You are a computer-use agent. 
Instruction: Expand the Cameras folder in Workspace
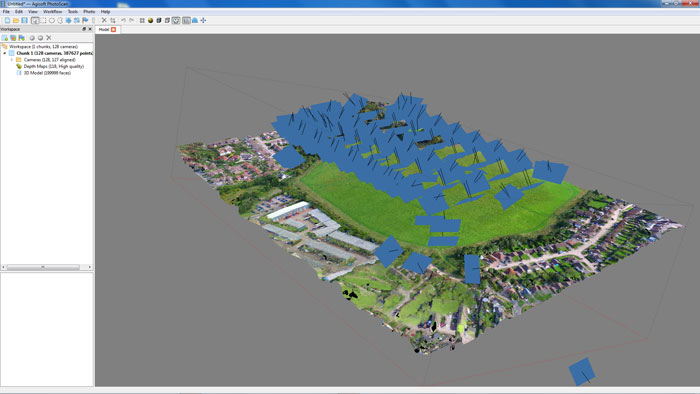[x=12, y=60]
